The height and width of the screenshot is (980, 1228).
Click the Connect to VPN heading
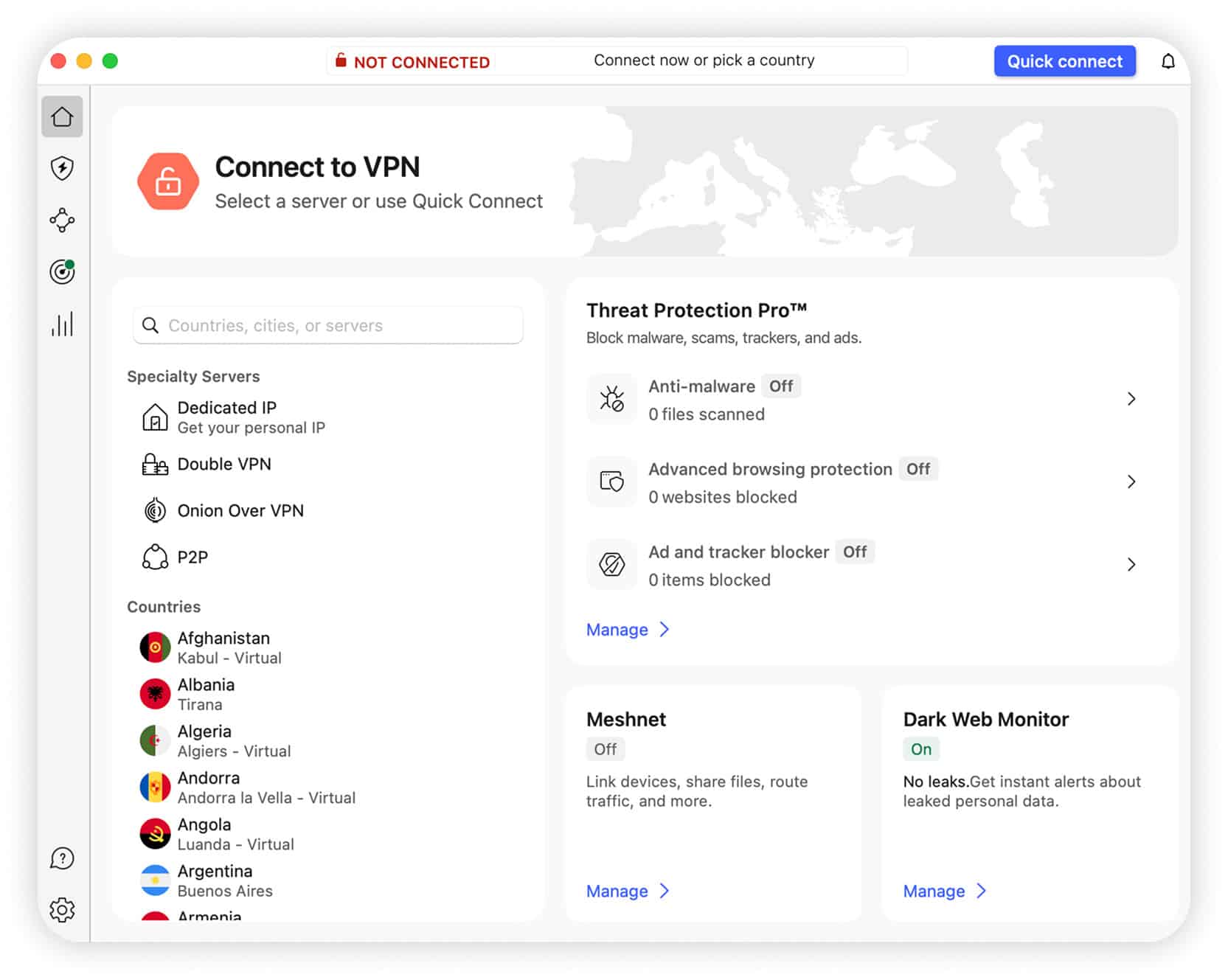317,167
